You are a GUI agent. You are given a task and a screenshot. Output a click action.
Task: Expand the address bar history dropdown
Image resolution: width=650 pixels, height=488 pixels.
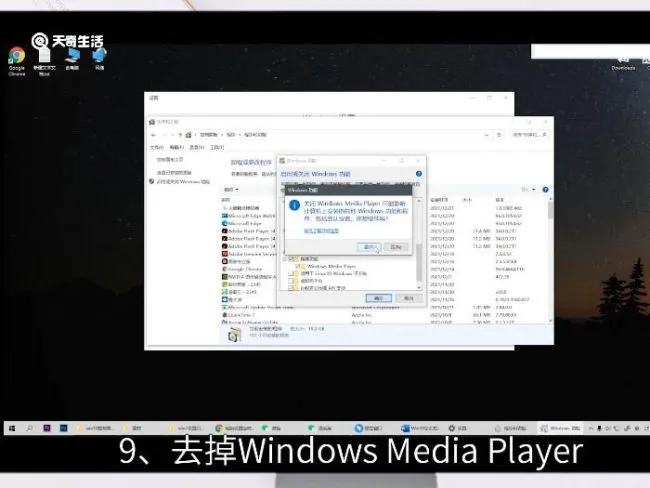click(486, 135)
